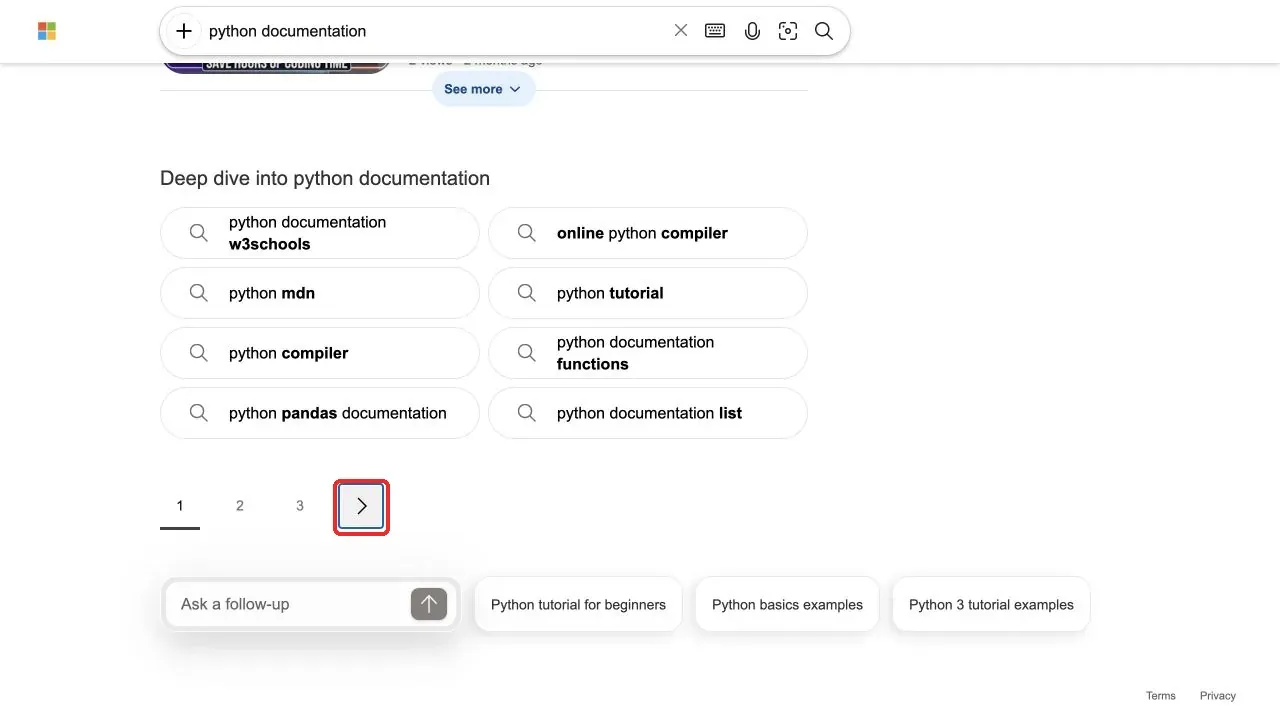Clear the search query with X icon
The image size is (1280, 720).
[x=681, y=31]
